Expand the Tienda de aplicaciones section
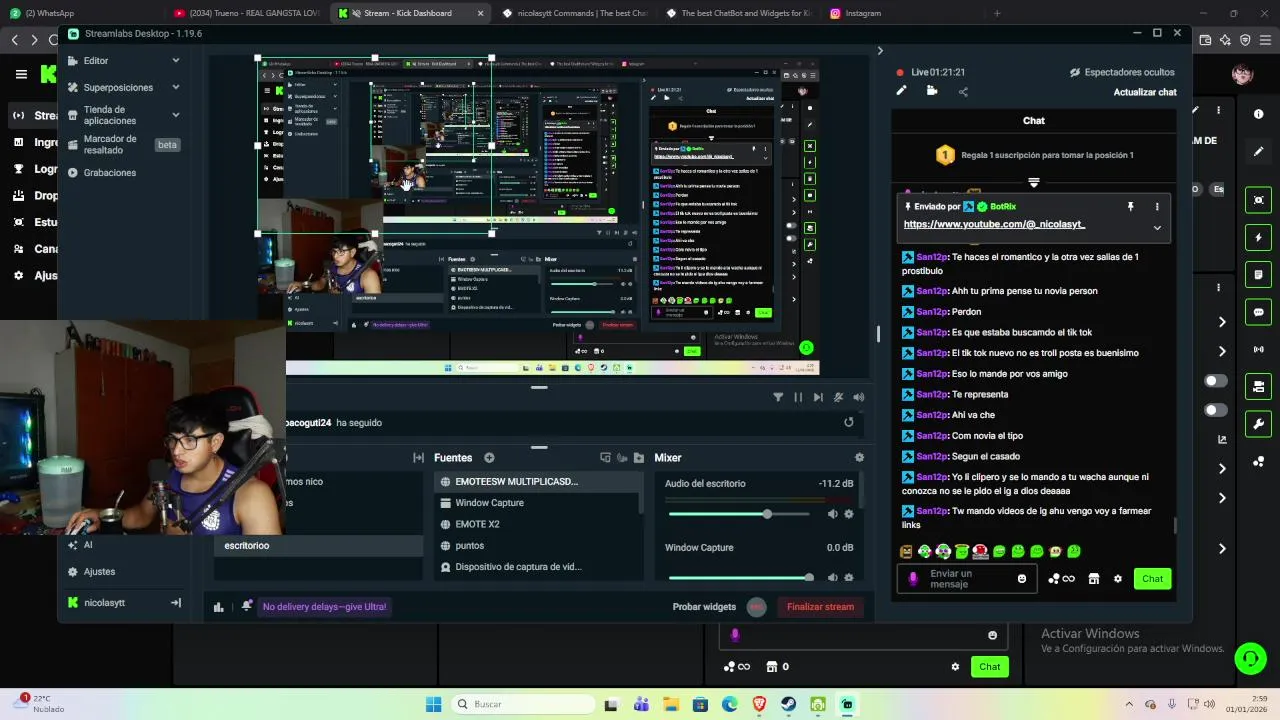1280x720 pixels. [175, 115]
